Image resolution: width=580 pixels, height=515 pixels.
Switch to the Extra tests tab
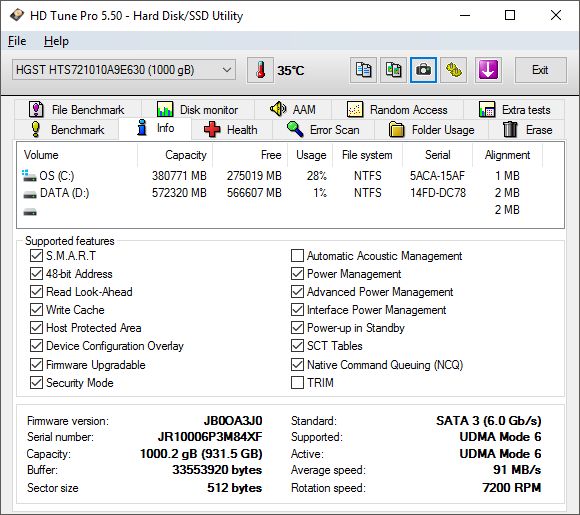(514, 110)
